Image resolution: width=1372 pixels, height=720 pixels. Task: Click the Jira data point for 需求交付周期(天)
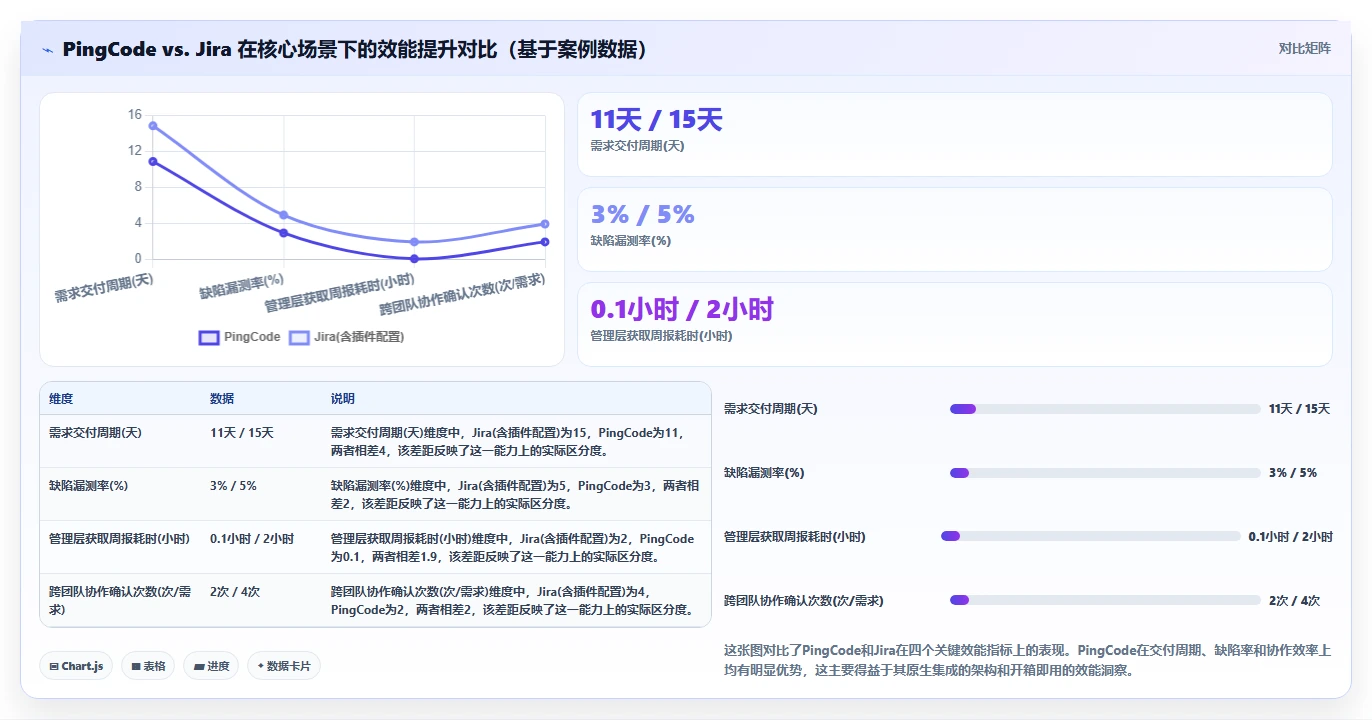pos(153,125)
